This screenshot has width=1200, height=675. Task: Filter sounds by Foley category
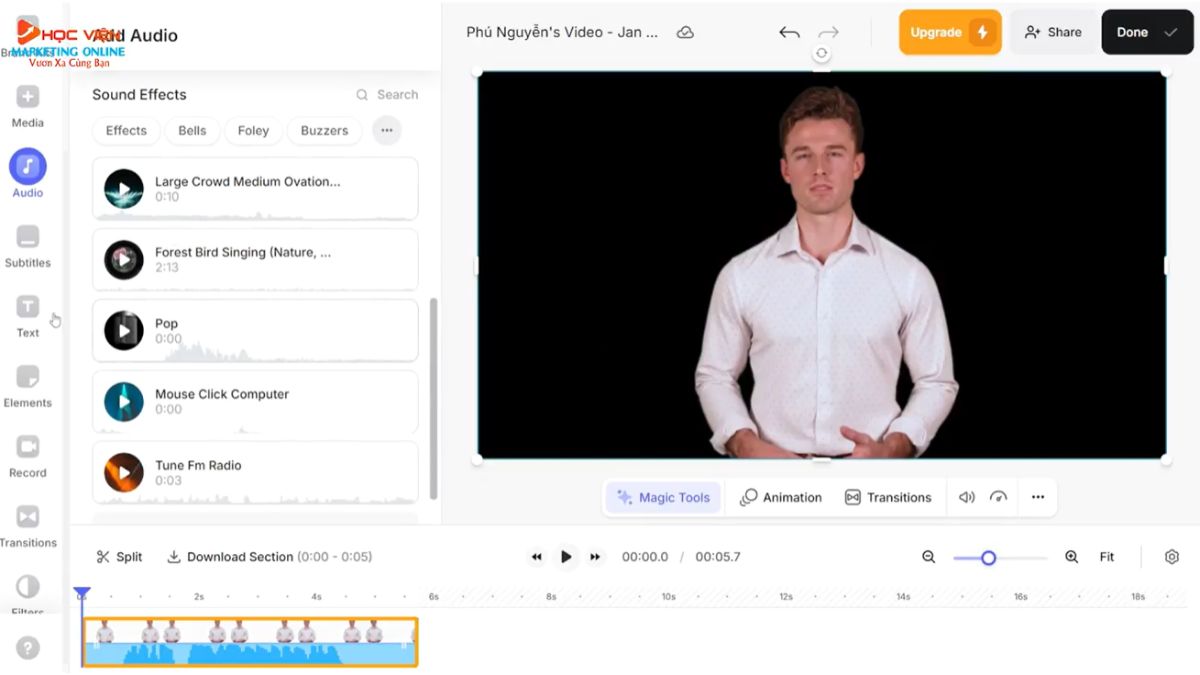(x=253, y=130)
